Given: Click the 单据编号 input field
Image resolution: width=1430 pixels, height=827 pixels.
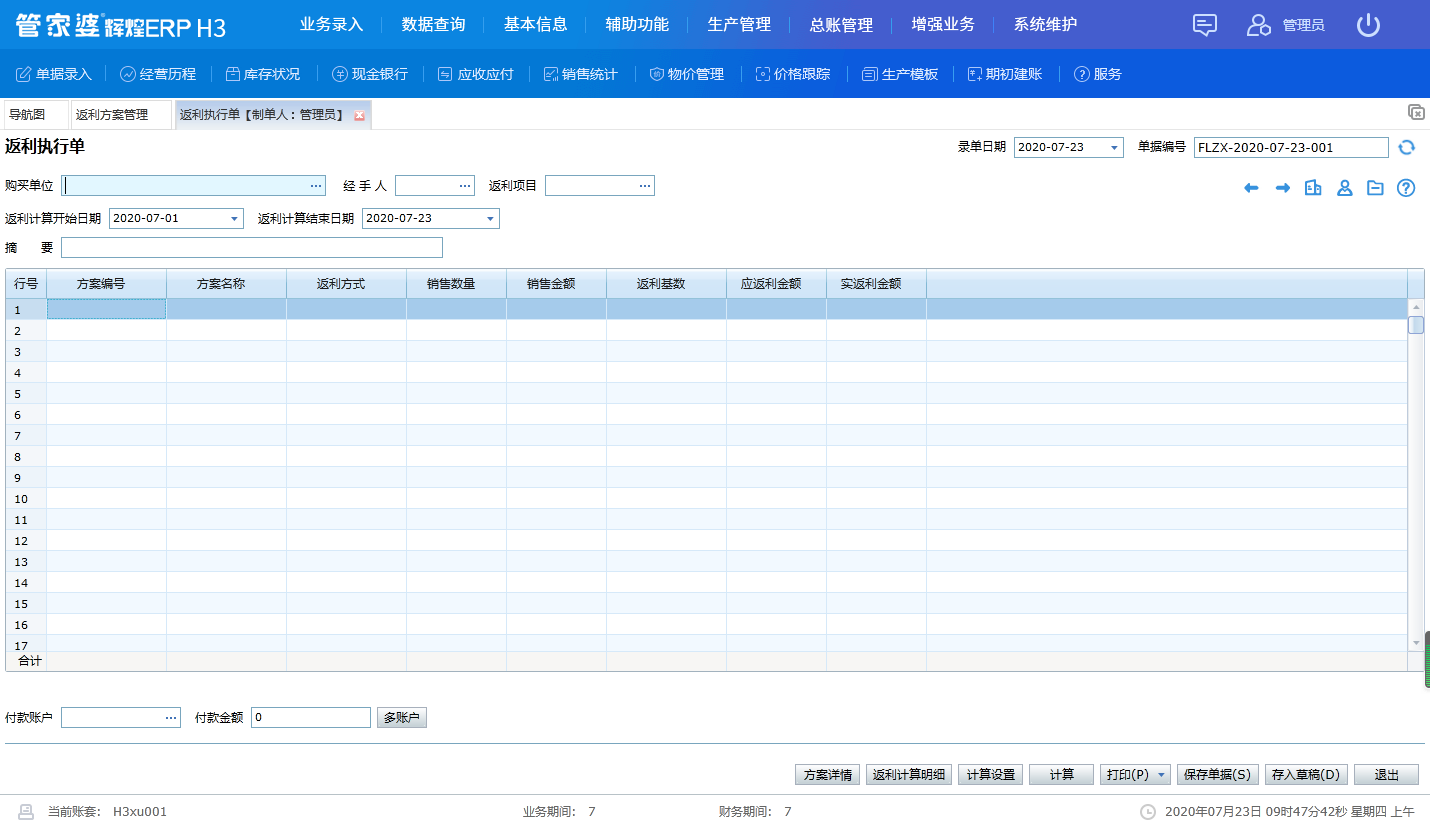Looking at the screenshot, I should tap(1291, 148).
